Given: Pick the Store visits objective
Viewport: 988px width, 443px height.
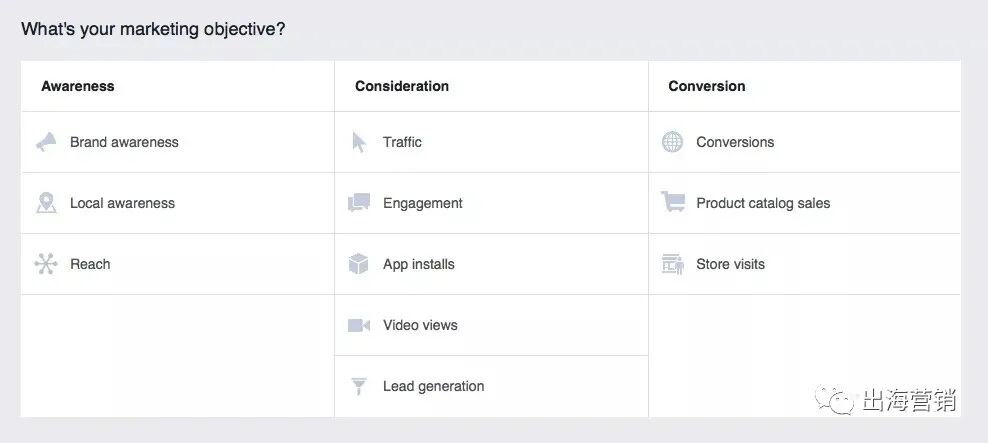Looking at the screenshot, I should [x=730, y=264].
